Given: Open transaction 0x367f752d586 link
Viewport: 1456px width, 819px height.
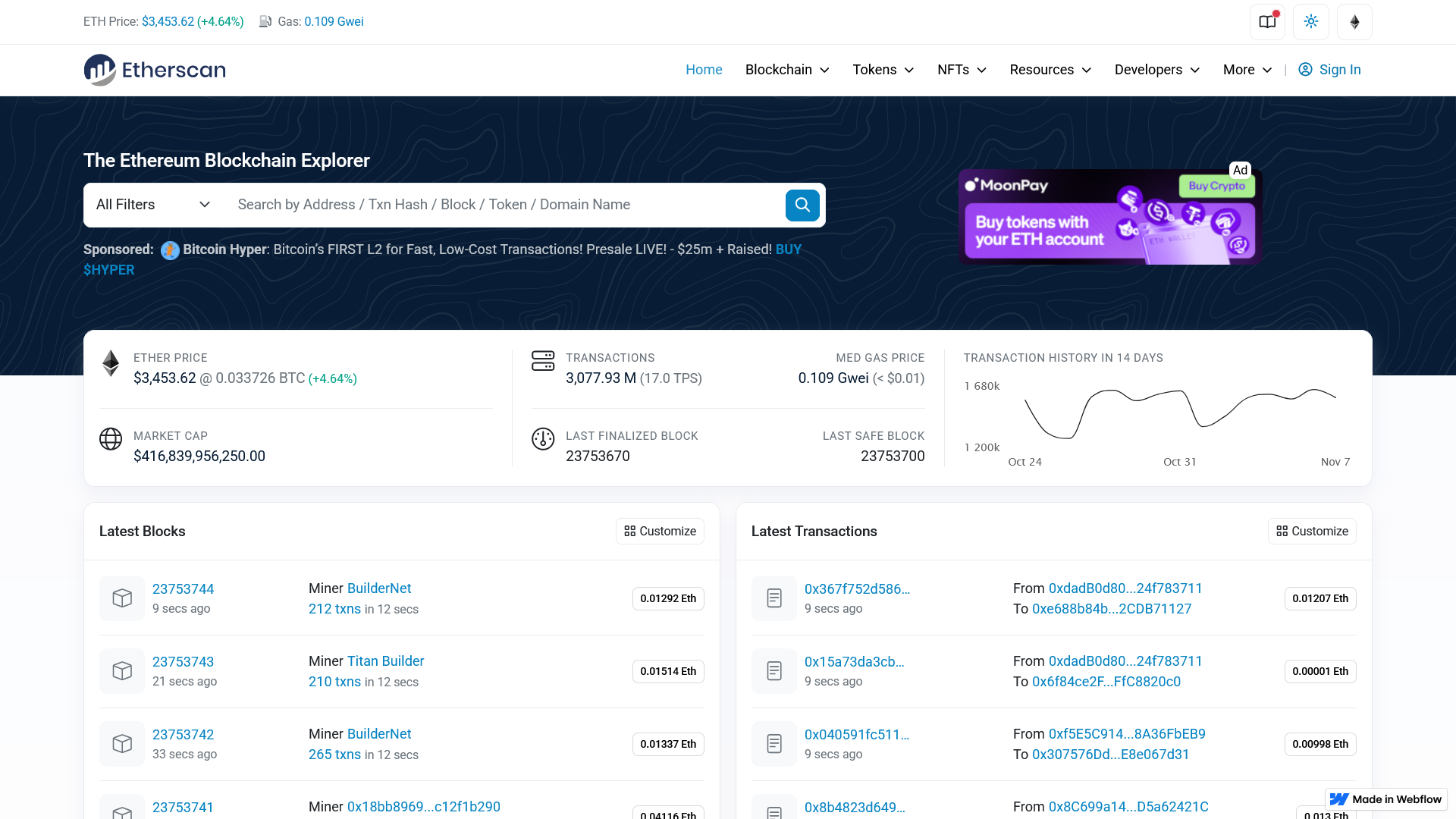Looking at the screenshot, I should tap(857, 589).
